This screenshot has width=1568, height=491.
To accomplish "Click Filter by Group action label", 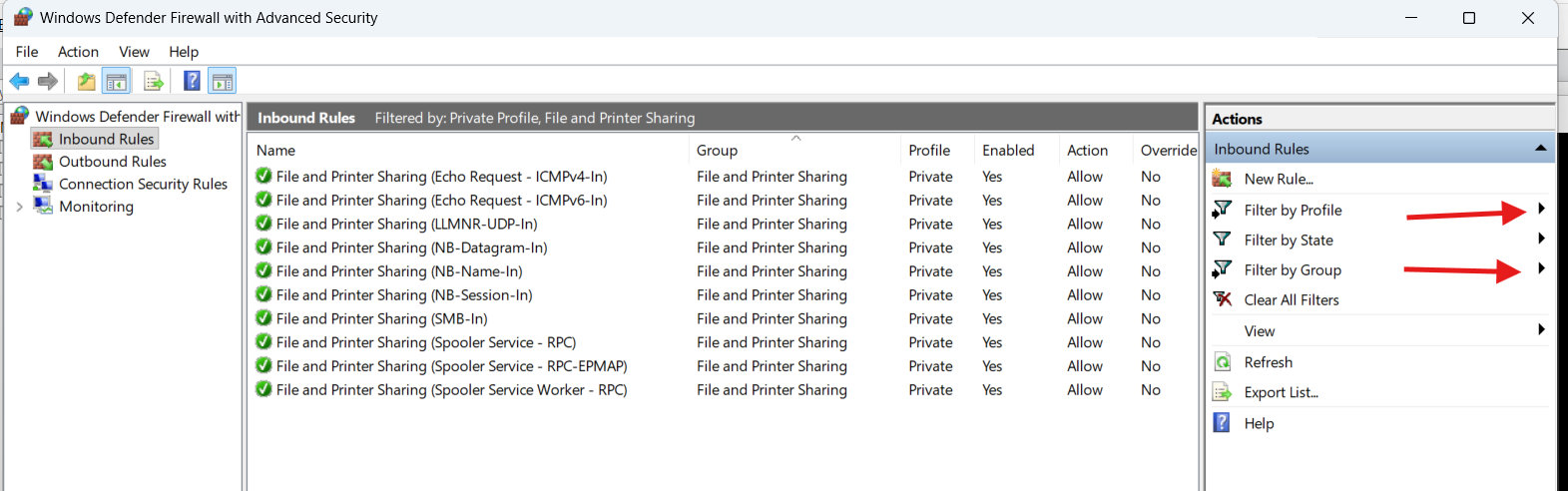I will click(1293, 270).
